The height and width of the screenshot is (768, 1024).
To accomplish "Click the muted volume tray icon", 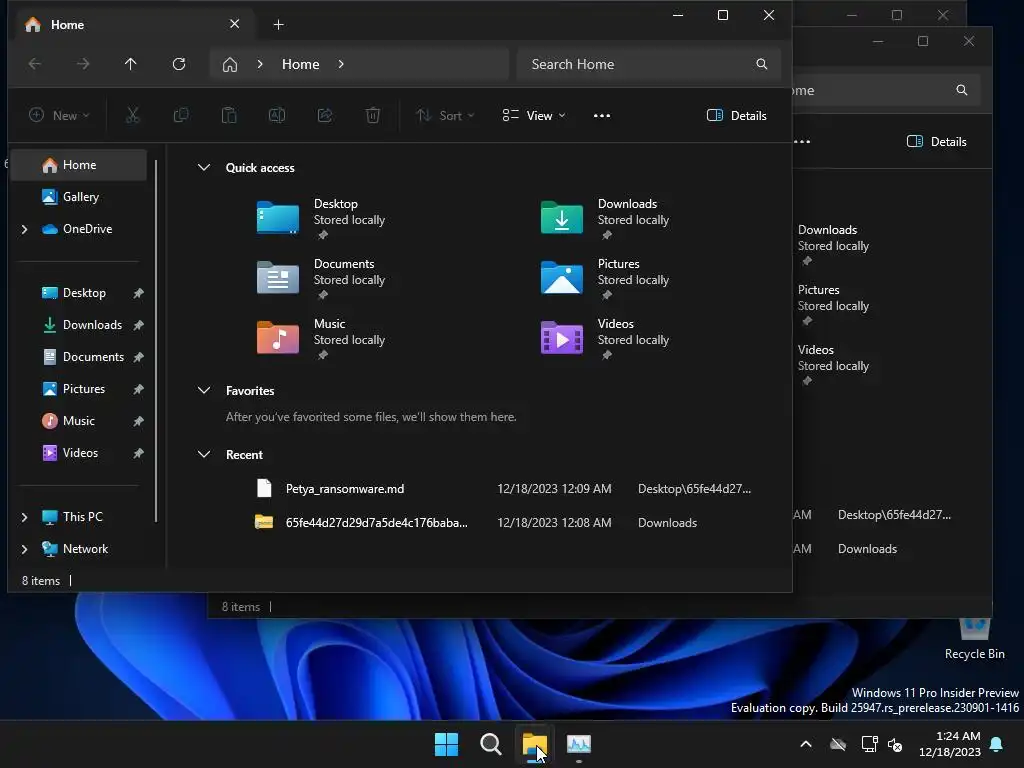I will [895, 744].
